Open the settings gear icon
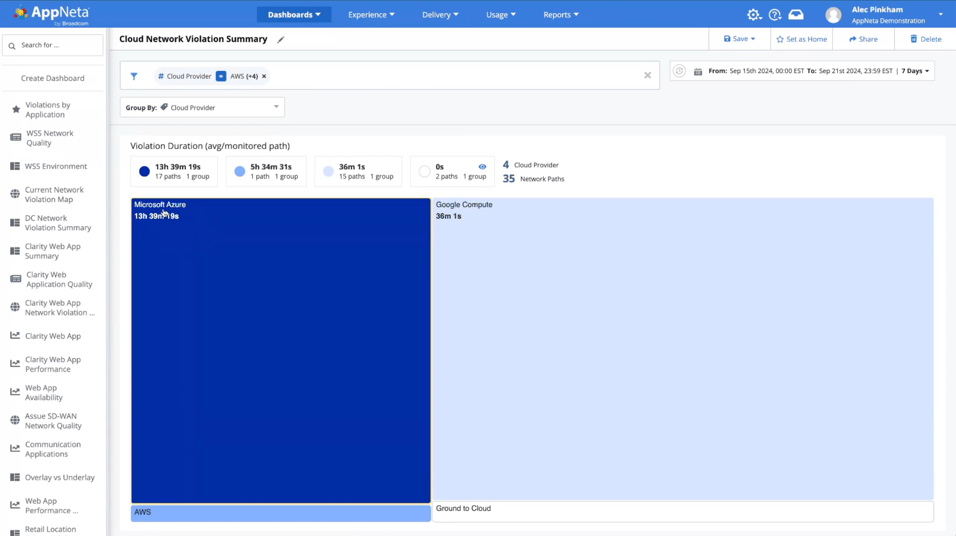The height and width of the screenshot is (536, 956). coord(754,15)
